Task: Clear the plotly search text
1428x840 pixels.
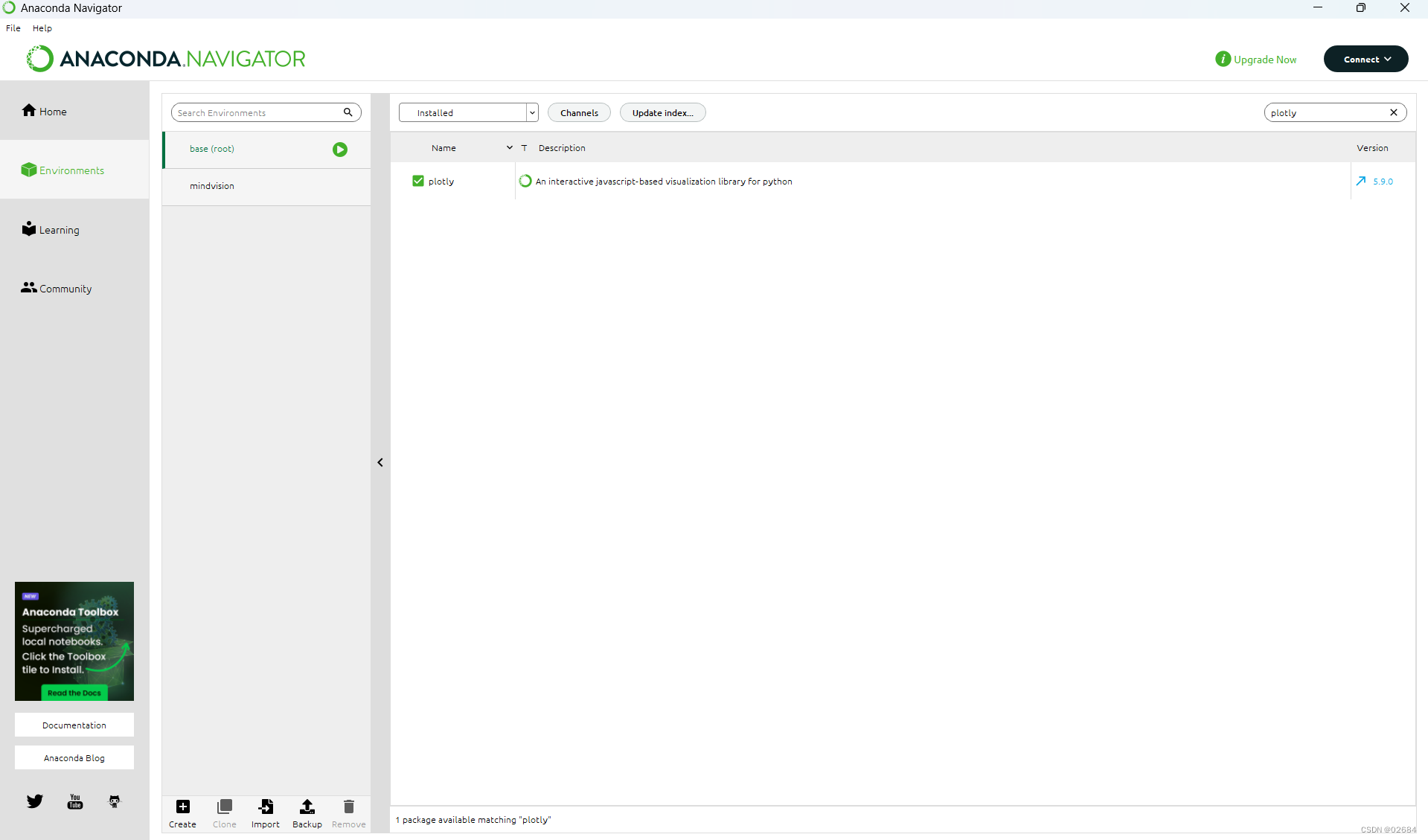Action: tap(1394, 112)
